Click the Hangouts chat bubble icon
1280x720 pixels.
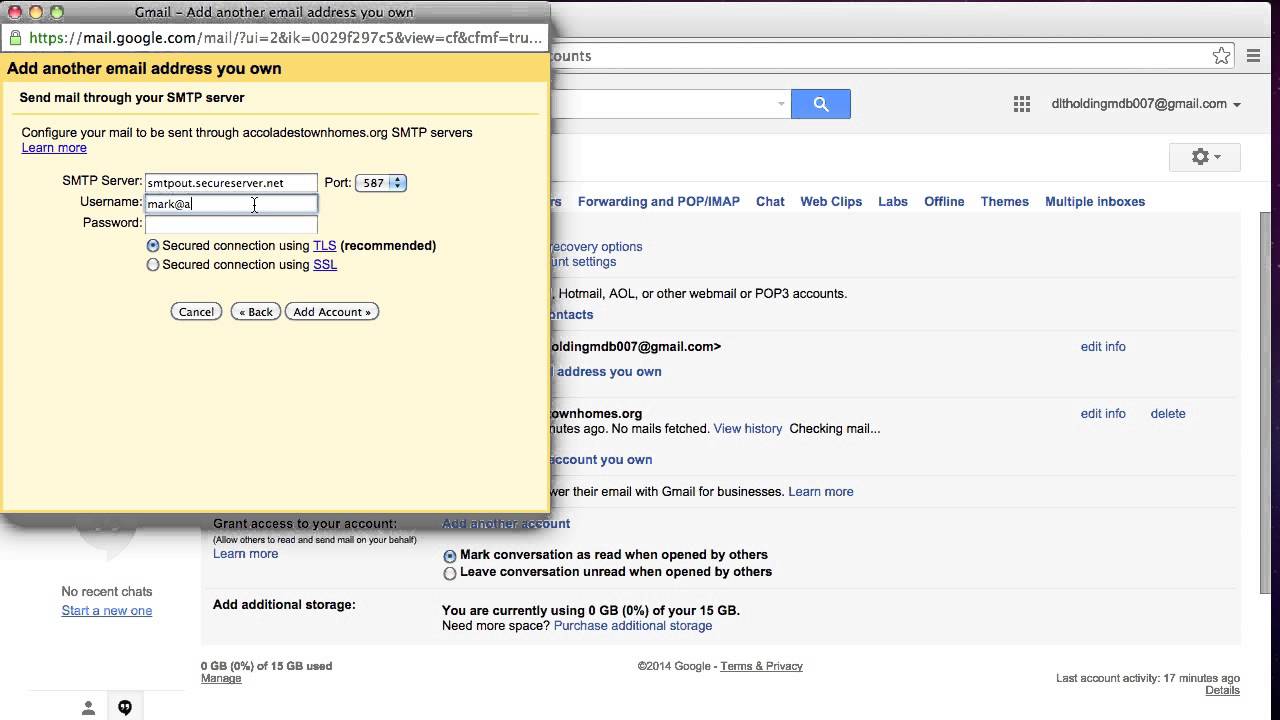pos(125,708)
